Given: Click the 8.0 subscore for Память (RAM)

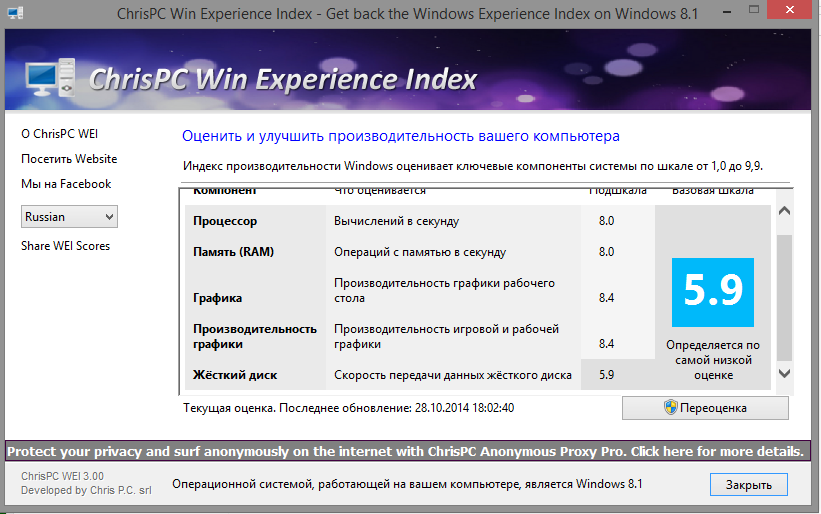Looking at the screenshot, I should click(606, 252).
